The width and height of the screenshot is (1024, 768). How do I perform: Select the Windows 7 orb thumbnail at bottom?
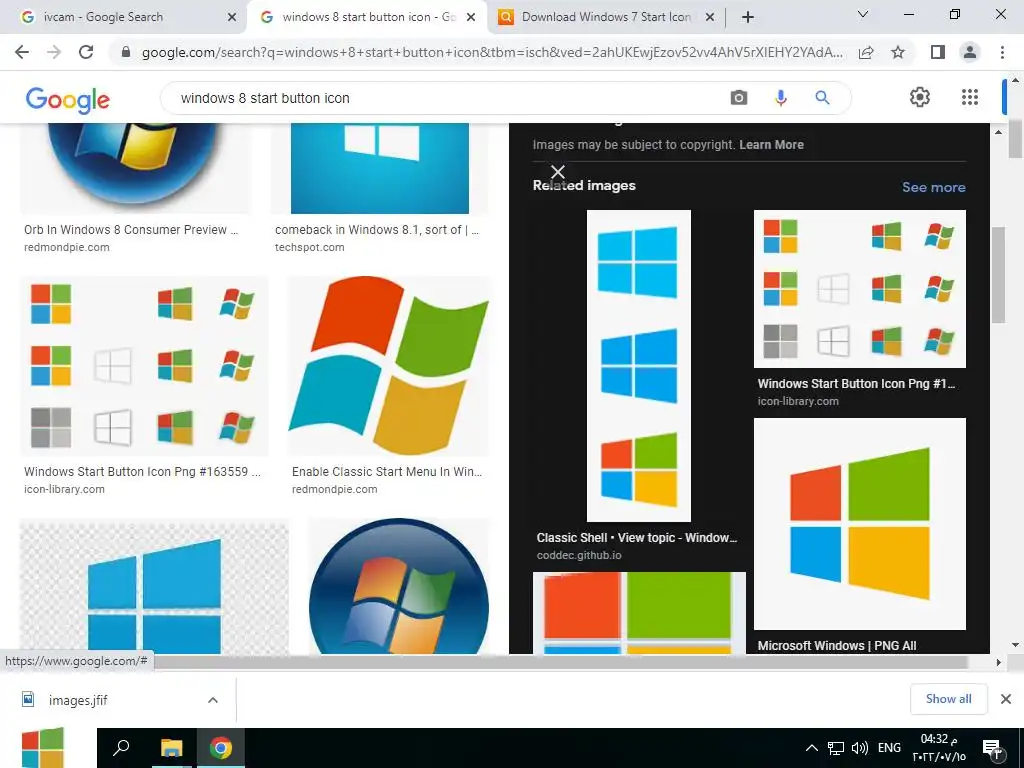[398, 586]
